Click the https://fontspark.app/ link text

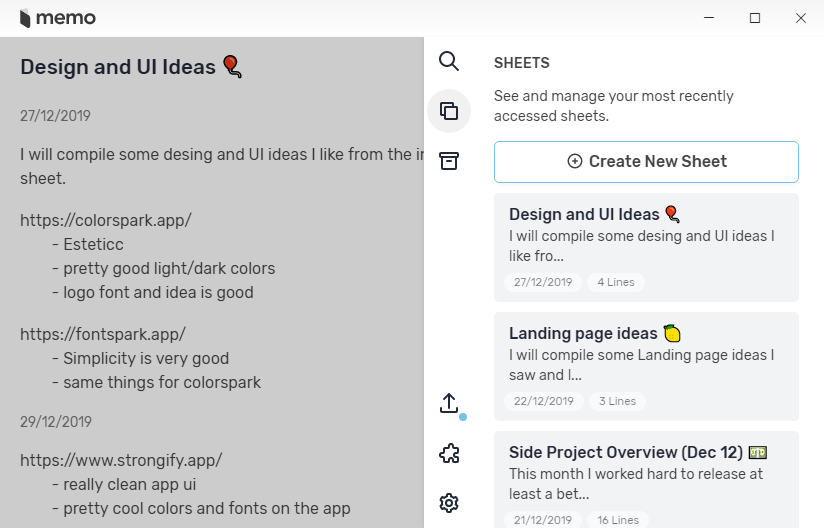tap(102, 334)
